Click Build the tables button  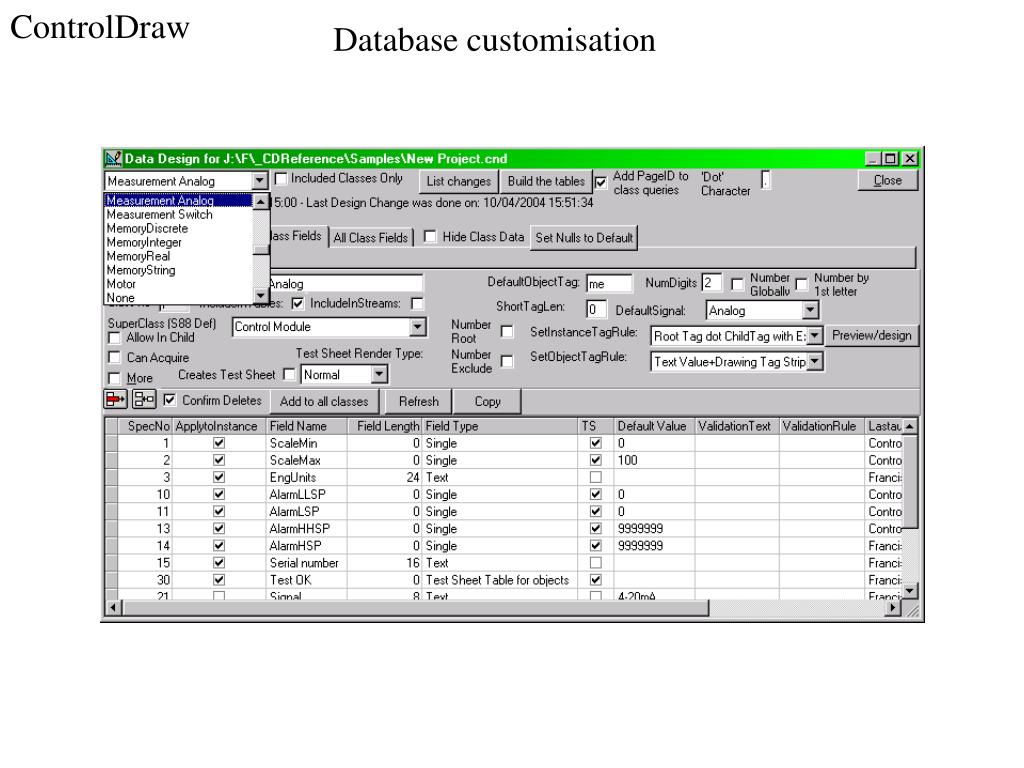click(546, 182)
